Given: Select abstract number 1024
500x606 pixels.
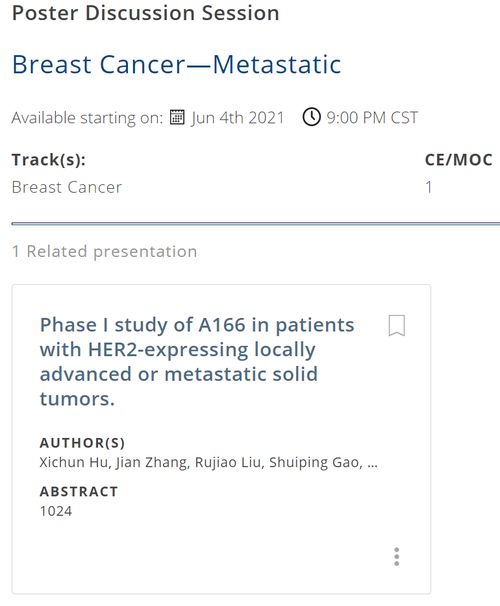Looking at the screenshot, I should (56, 511).
